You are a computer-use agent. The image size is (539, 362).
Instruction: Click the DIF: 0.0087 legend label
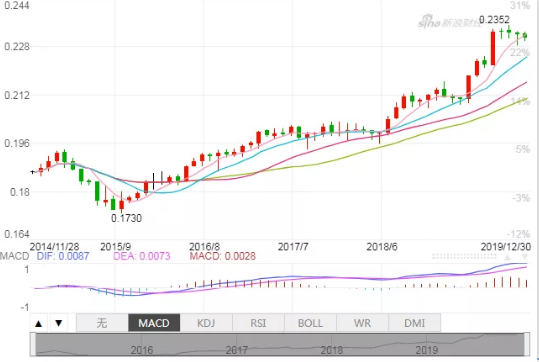click(x=63, y=256)
